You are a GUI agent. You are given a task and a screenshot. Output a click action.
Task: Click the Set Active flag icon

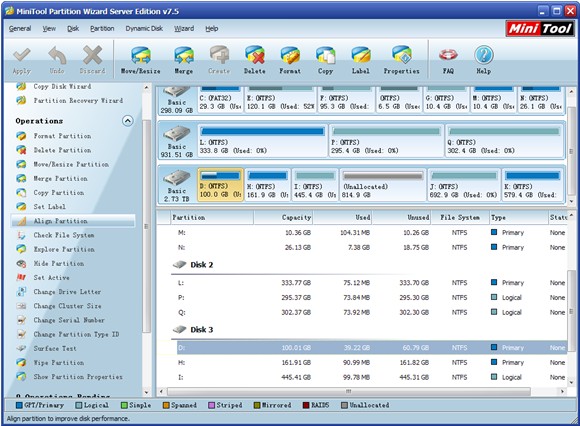click(21, 277)
